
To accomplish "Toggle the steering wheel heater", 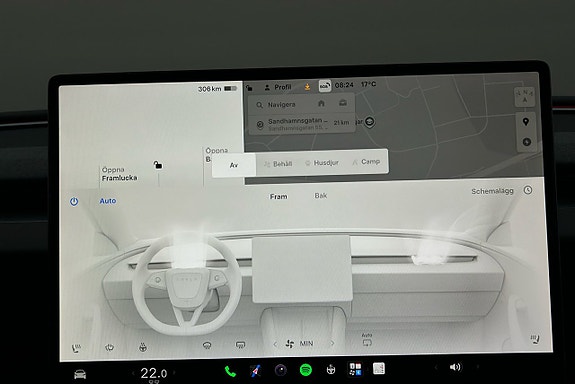I will [x=143, y=347].
